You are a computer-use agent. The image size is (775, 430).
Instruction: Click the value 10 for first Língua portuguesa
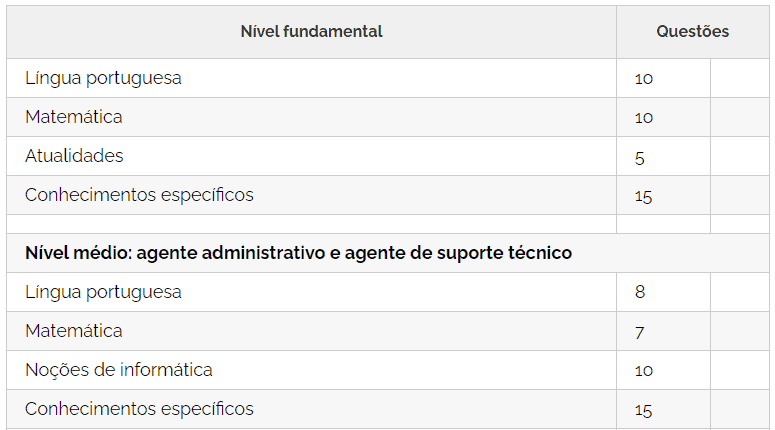(644, 79)
